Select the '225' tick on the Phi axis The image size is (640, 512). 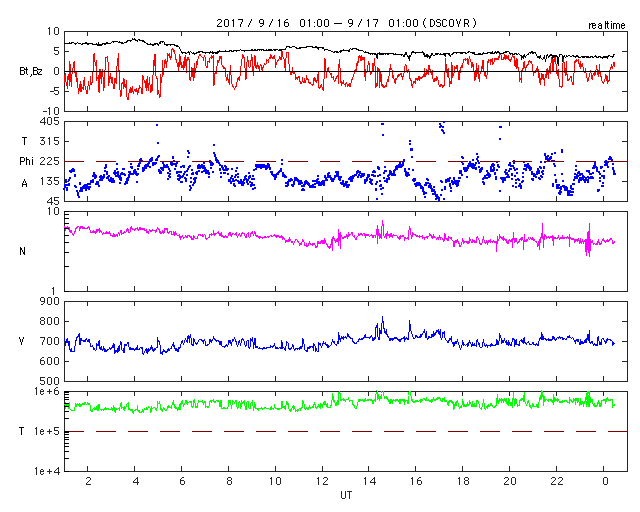tap(49, 161)
